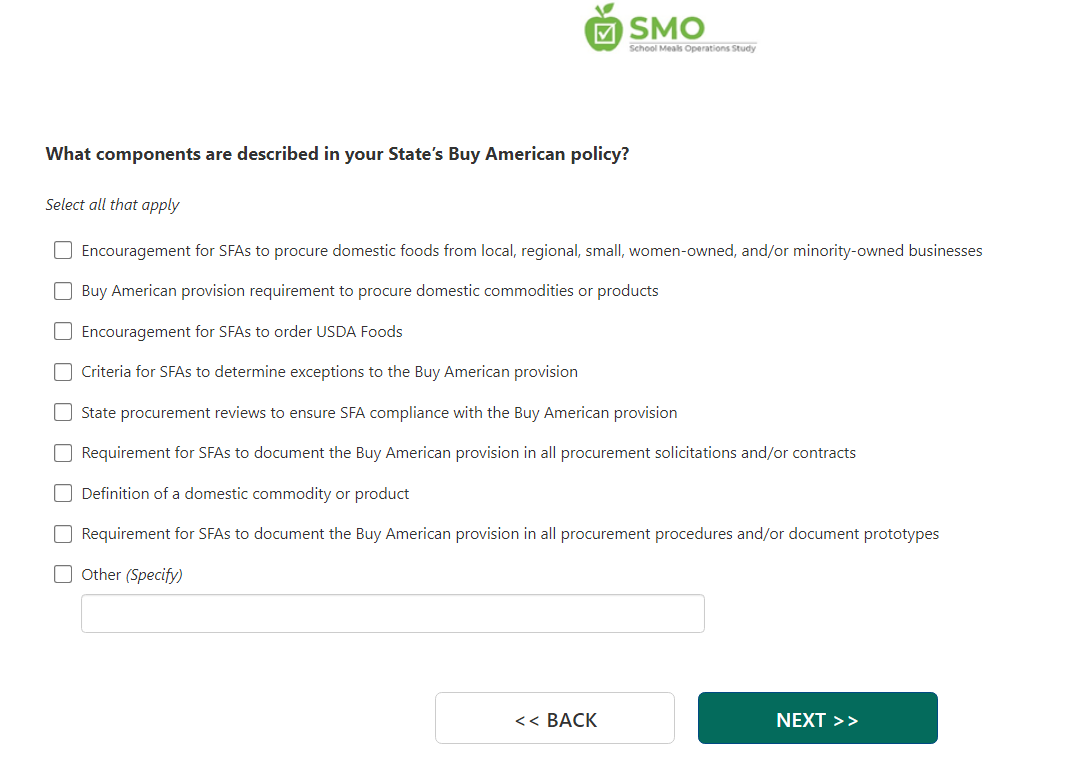Tick the checkbox for procurement solicitations and/or contracts
This screenshot has width=1072, height=779.
(63, 453)
